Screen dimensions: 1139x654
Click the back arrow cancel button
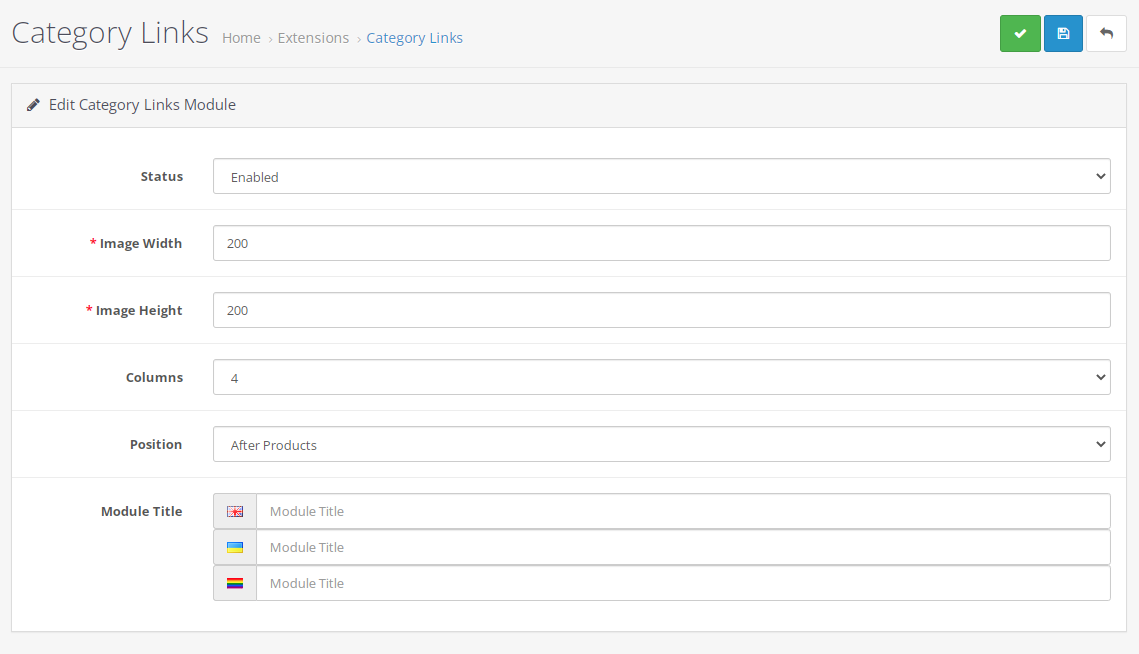pos(1106,33)
